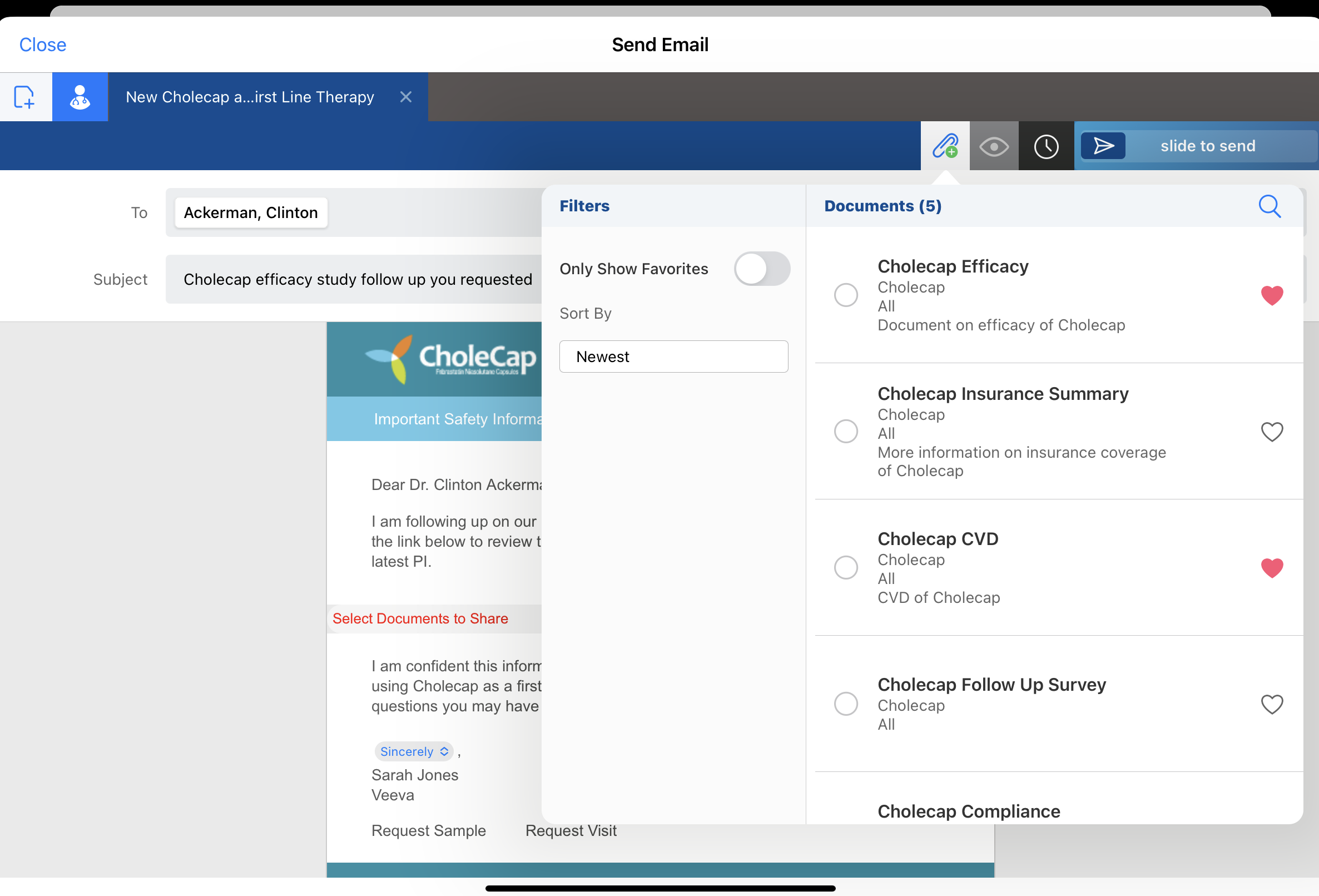
Task: Select Cholecap Efficacy document radio button
Action: (x=846, y=295)
